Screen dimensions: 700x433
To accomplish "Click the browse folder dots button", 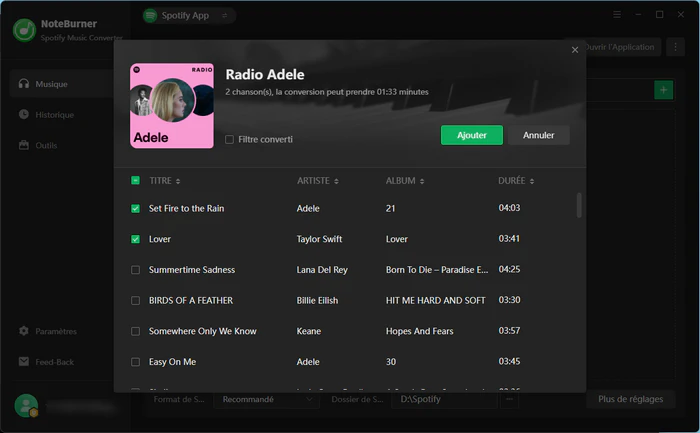I will 509,400.
